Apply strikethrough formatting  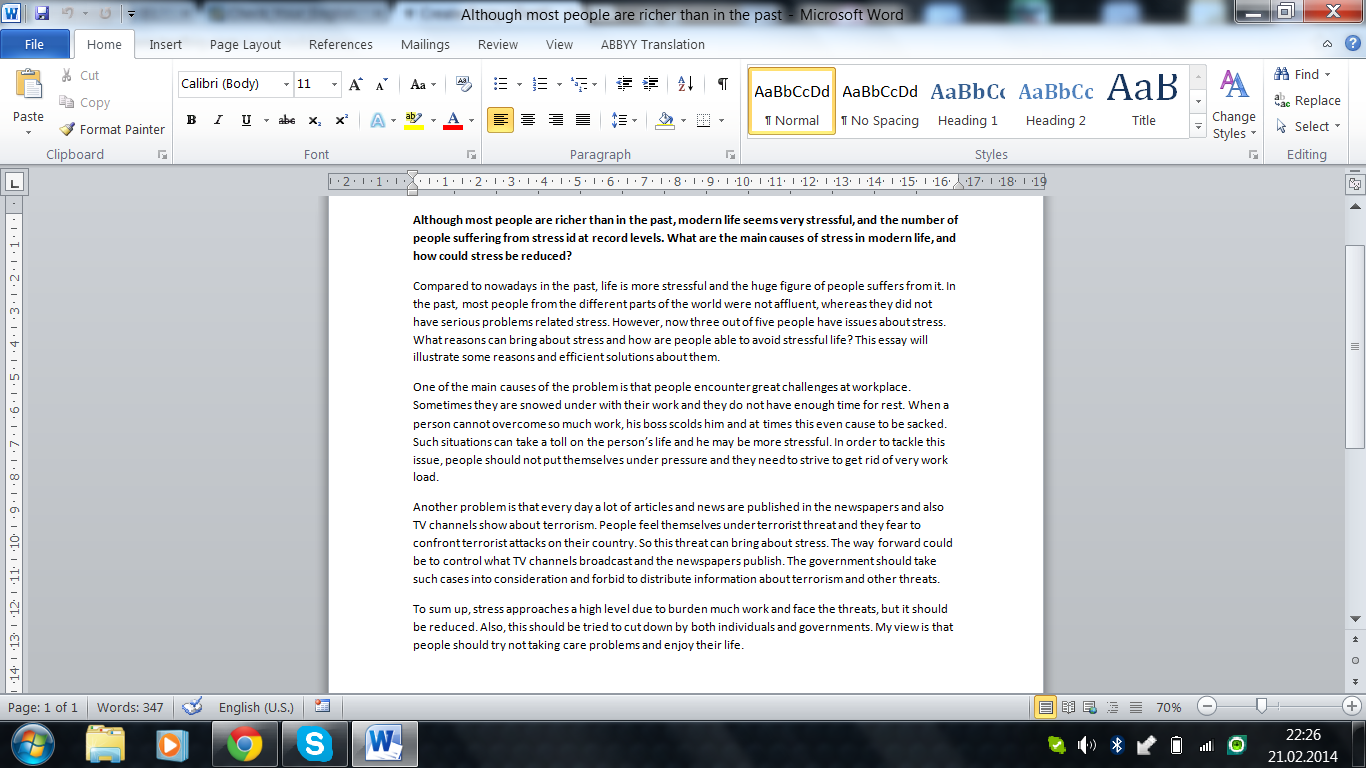pyautogui.click(x=287, y=120)
